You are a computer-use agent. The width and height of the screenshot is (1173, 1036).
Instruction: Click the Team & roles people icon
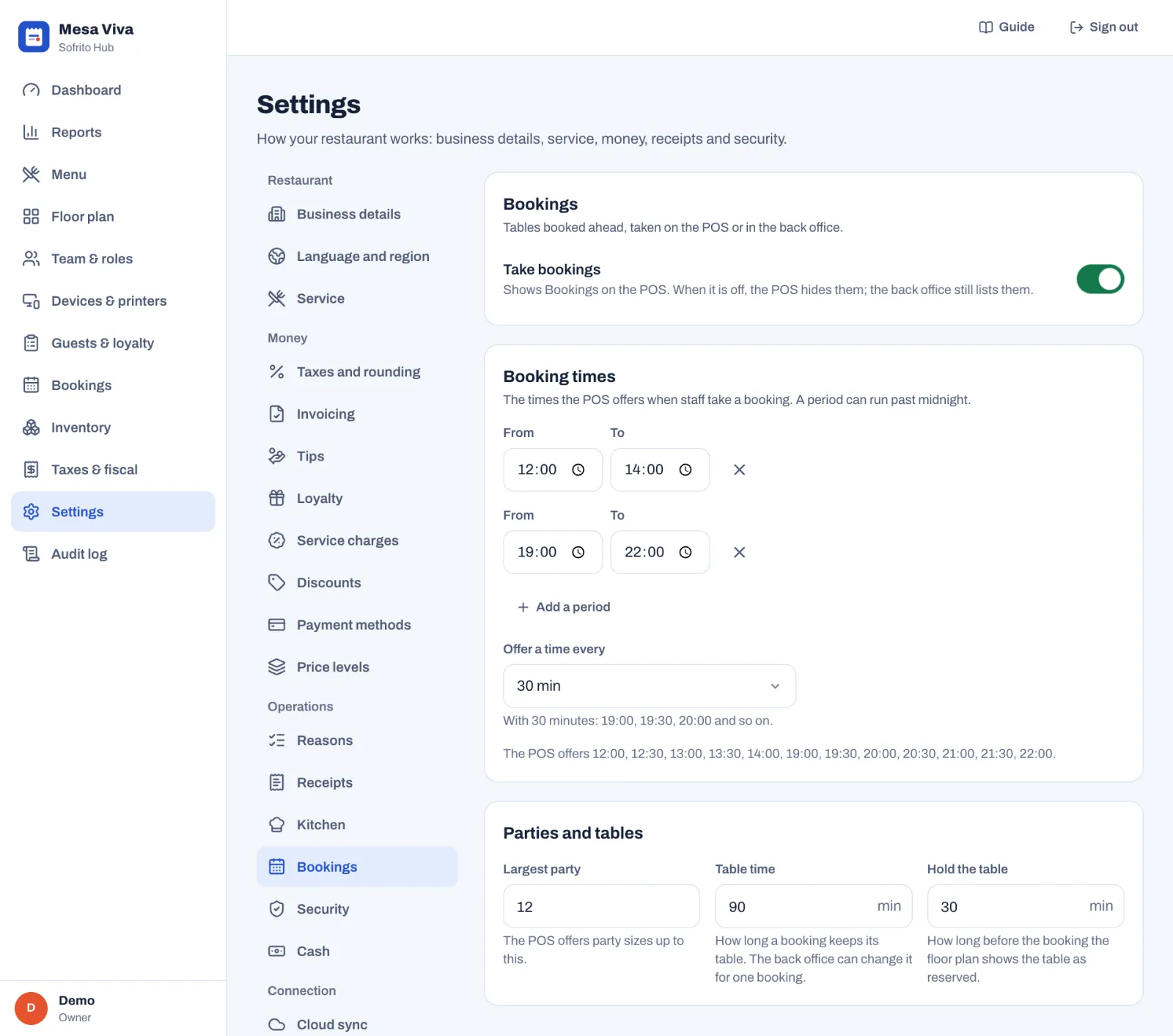pos(31,259)
